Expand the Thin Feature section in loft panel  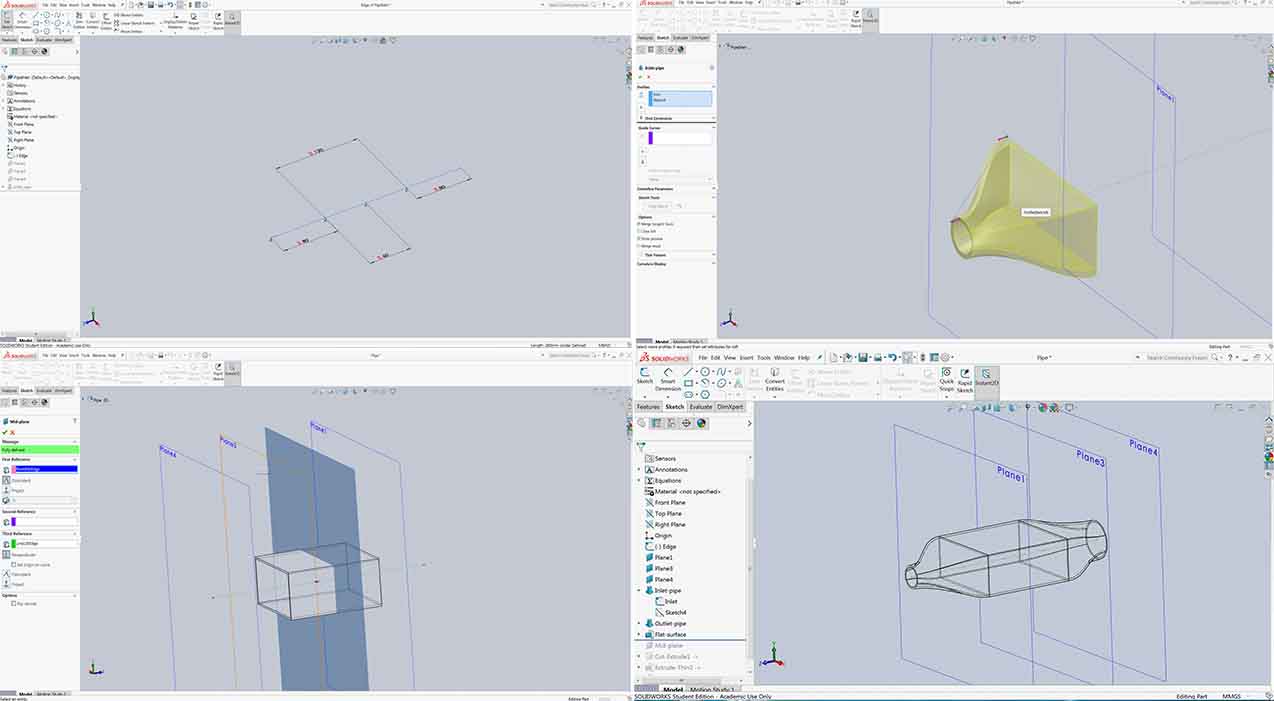[713, 255]
